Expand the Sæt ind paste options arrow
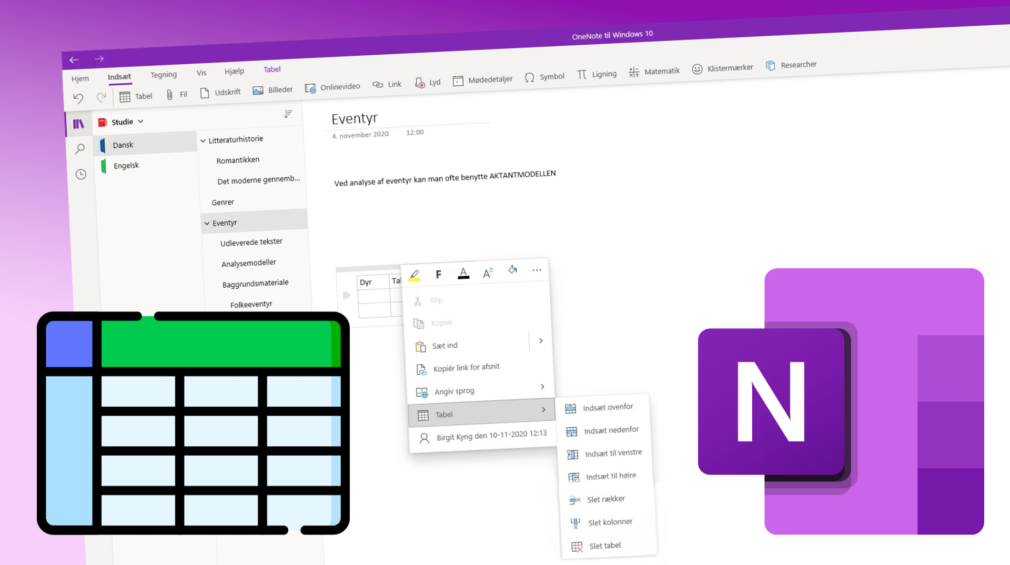 [540, 341]
